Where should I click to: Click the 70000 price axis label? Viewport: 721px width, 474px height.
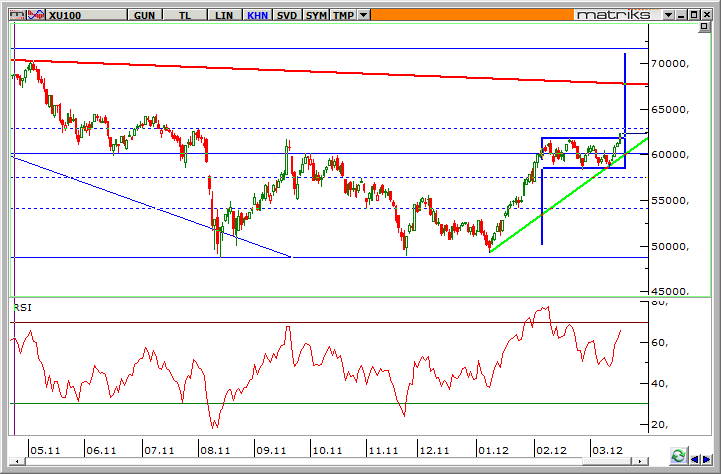point(670,64)
